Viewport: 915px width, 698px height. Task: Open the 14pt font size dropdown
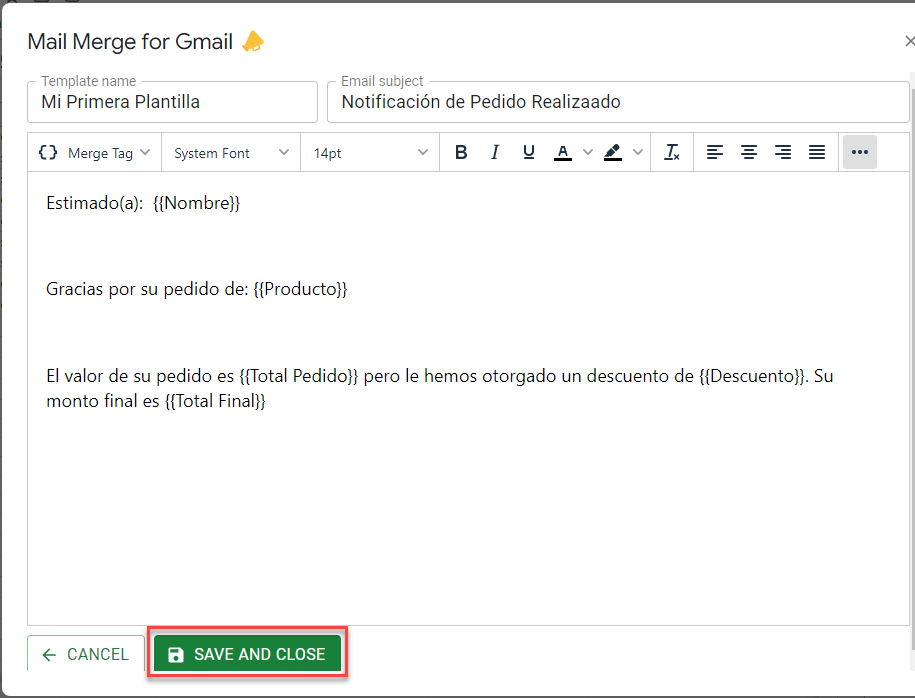pos(370,153)
